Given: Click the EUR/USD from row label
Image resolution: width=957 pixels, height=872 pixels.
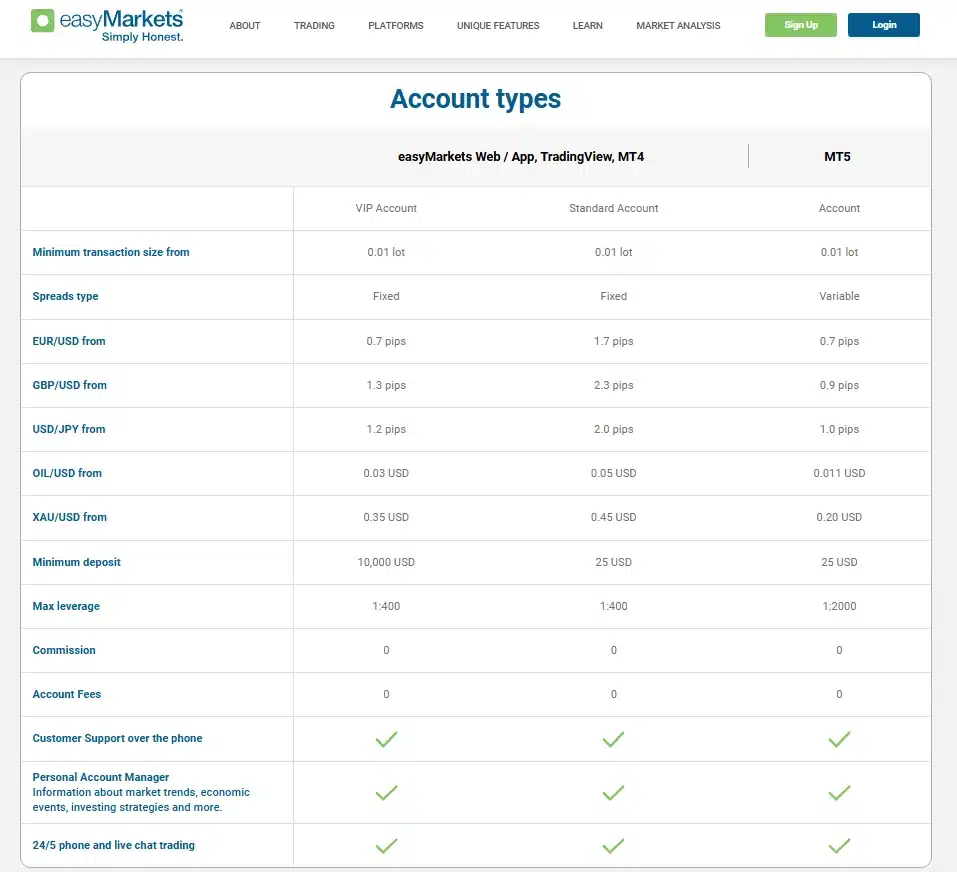Looking at the screenshot, I should (x=69, y=341).
